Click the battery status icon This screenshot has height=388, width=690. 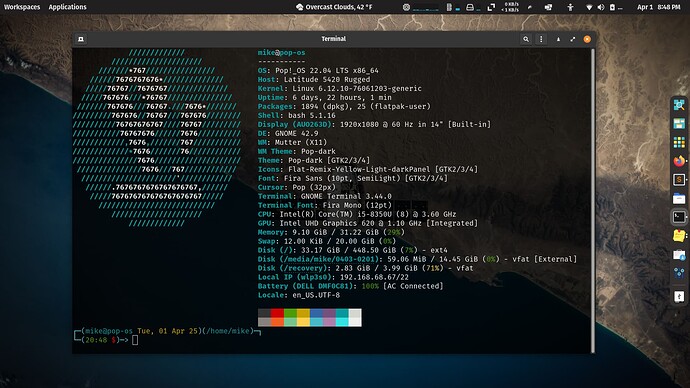coord(612,7)
